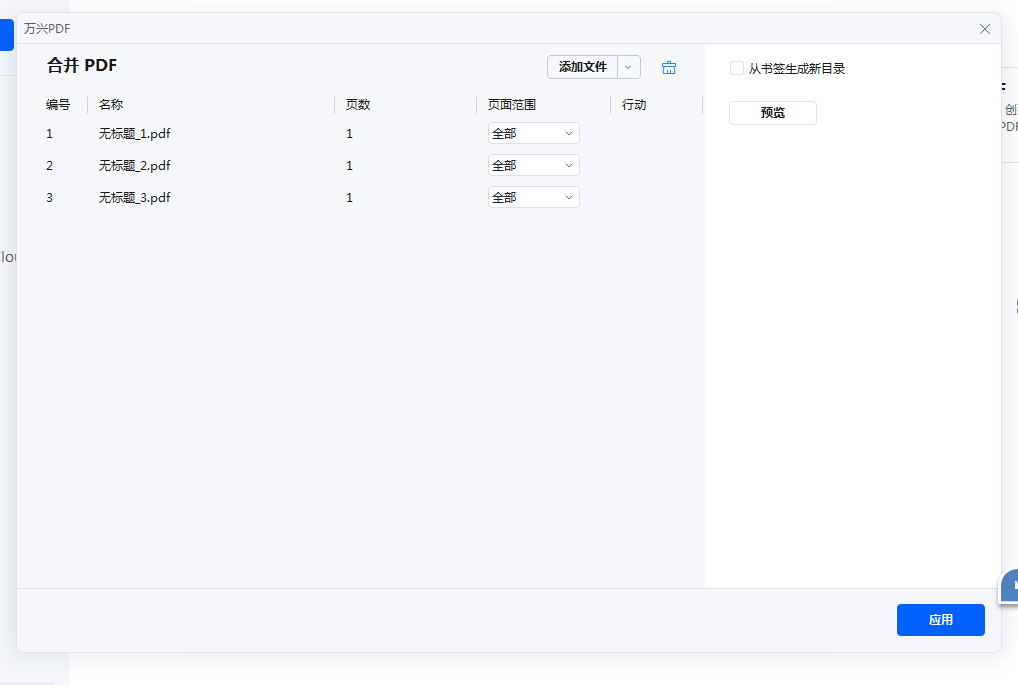
Task: Open page range dropdown for 无标题_2.pdf
Action: (533, 164)
